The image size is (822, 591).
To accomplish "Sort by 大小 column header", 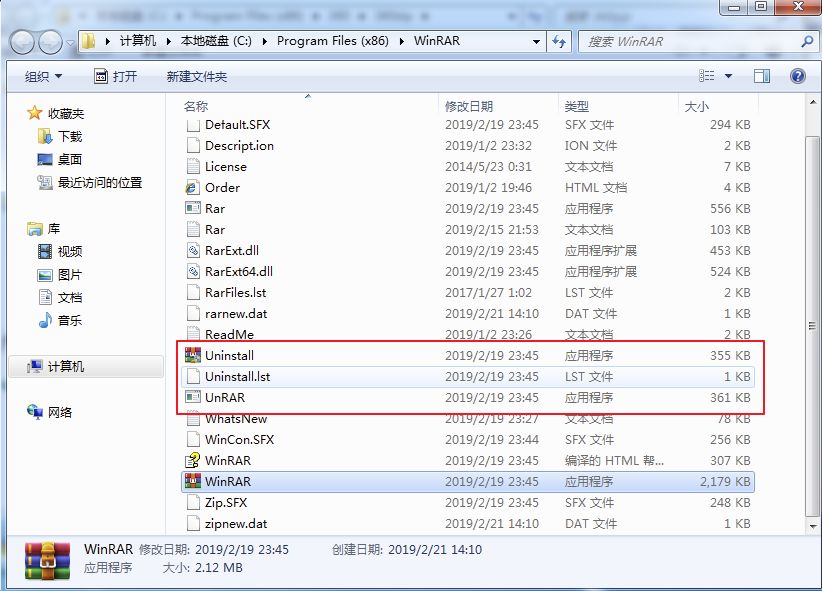I will [718, 106].
